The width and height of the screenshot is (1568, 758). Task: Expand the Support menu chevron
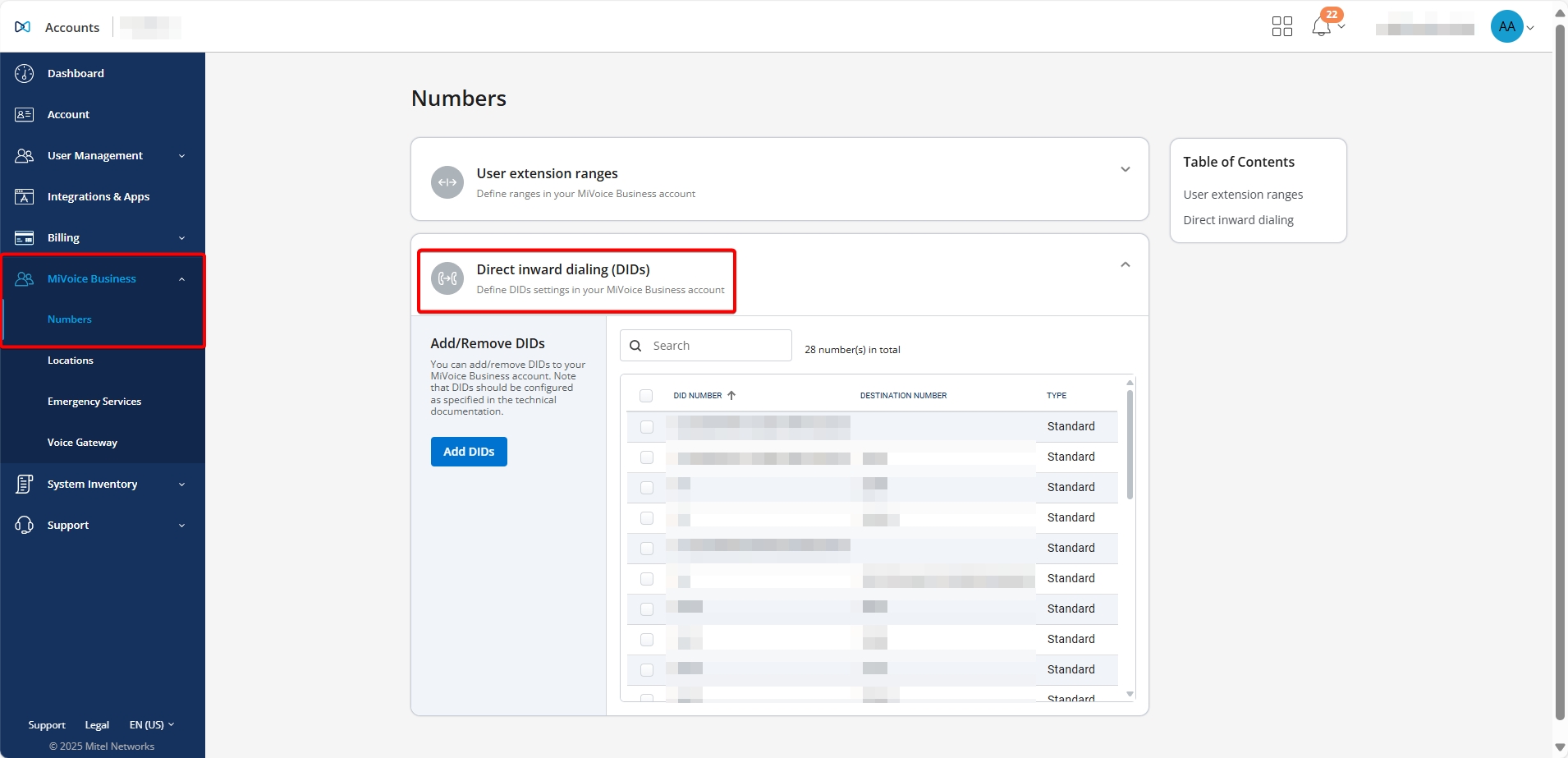coord(181,526)
